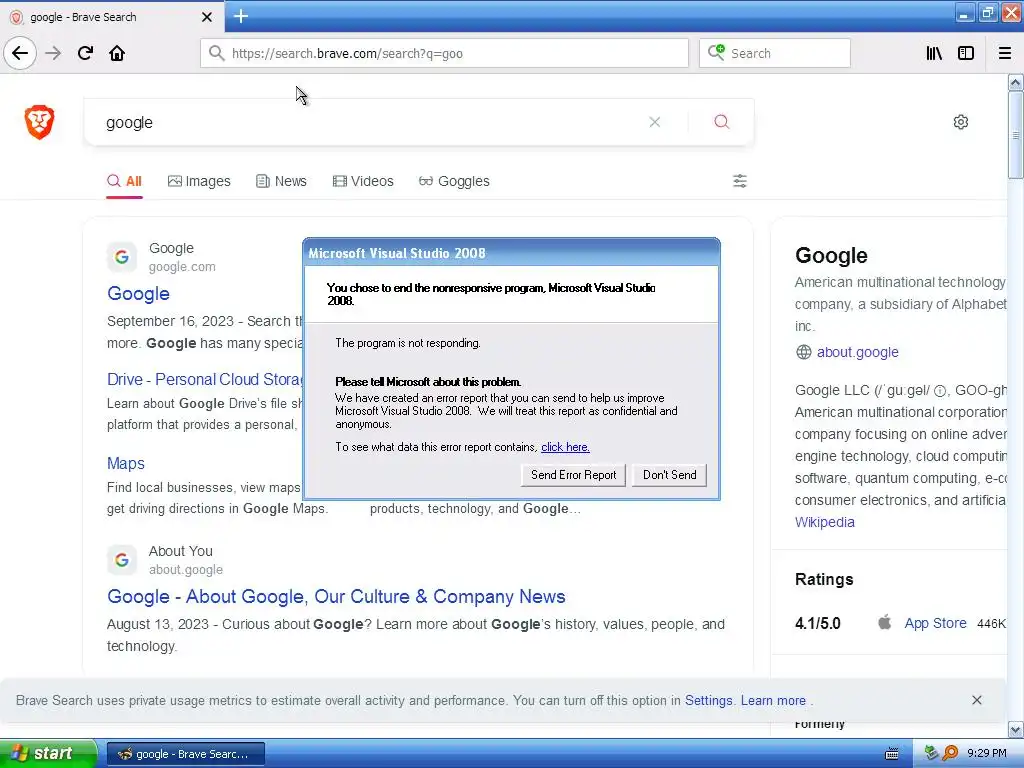Screen dimensions: 1024x768
Task: Close the google - Brave Search tab
Action: pos(206,17)
